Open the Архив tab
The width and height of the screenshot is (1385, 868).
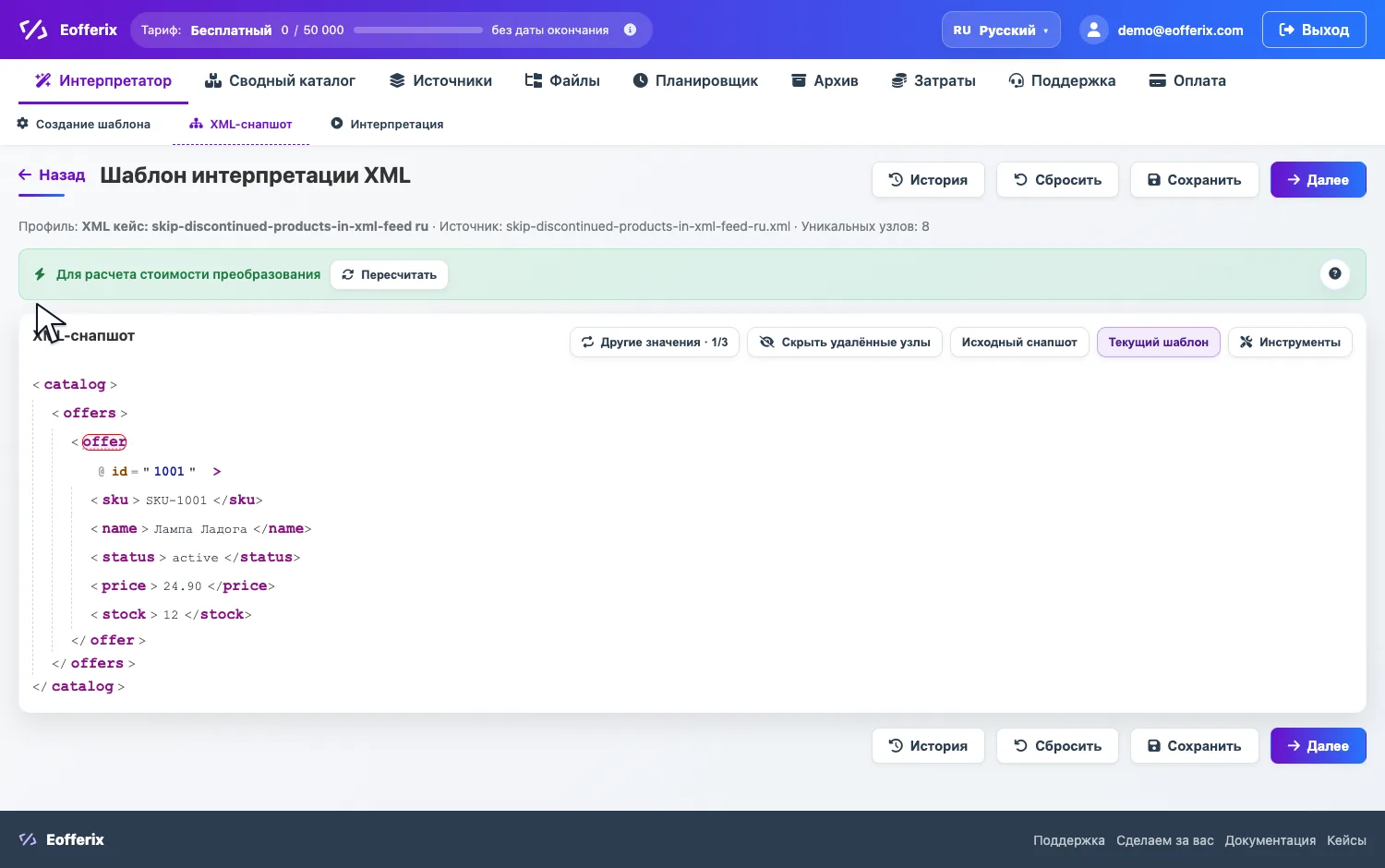pos(825,80)
